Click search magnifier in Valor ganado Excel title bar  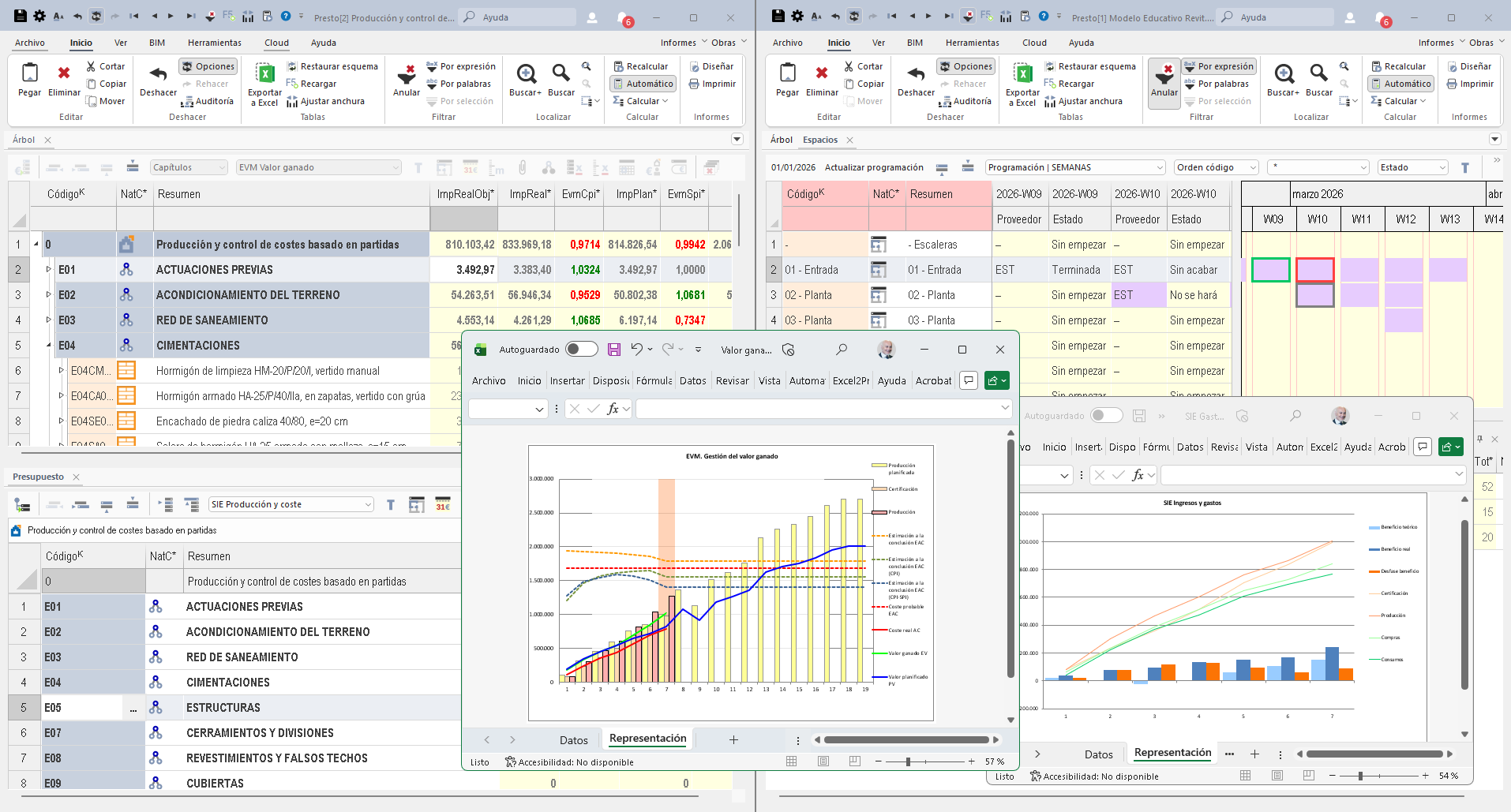842,350
